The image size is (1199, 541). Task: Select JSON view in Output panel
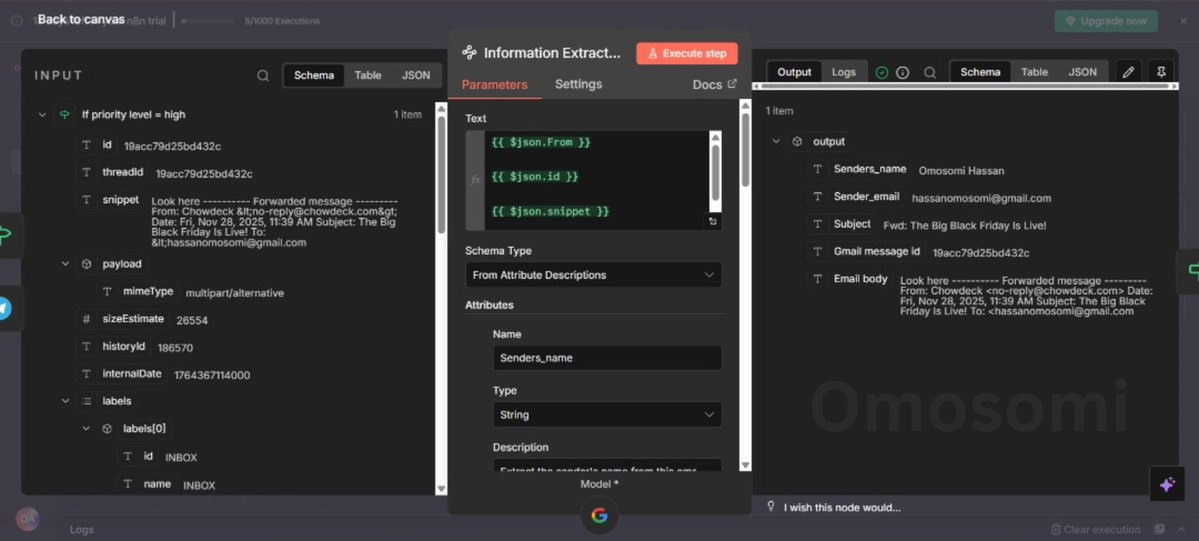(1082, 72)
